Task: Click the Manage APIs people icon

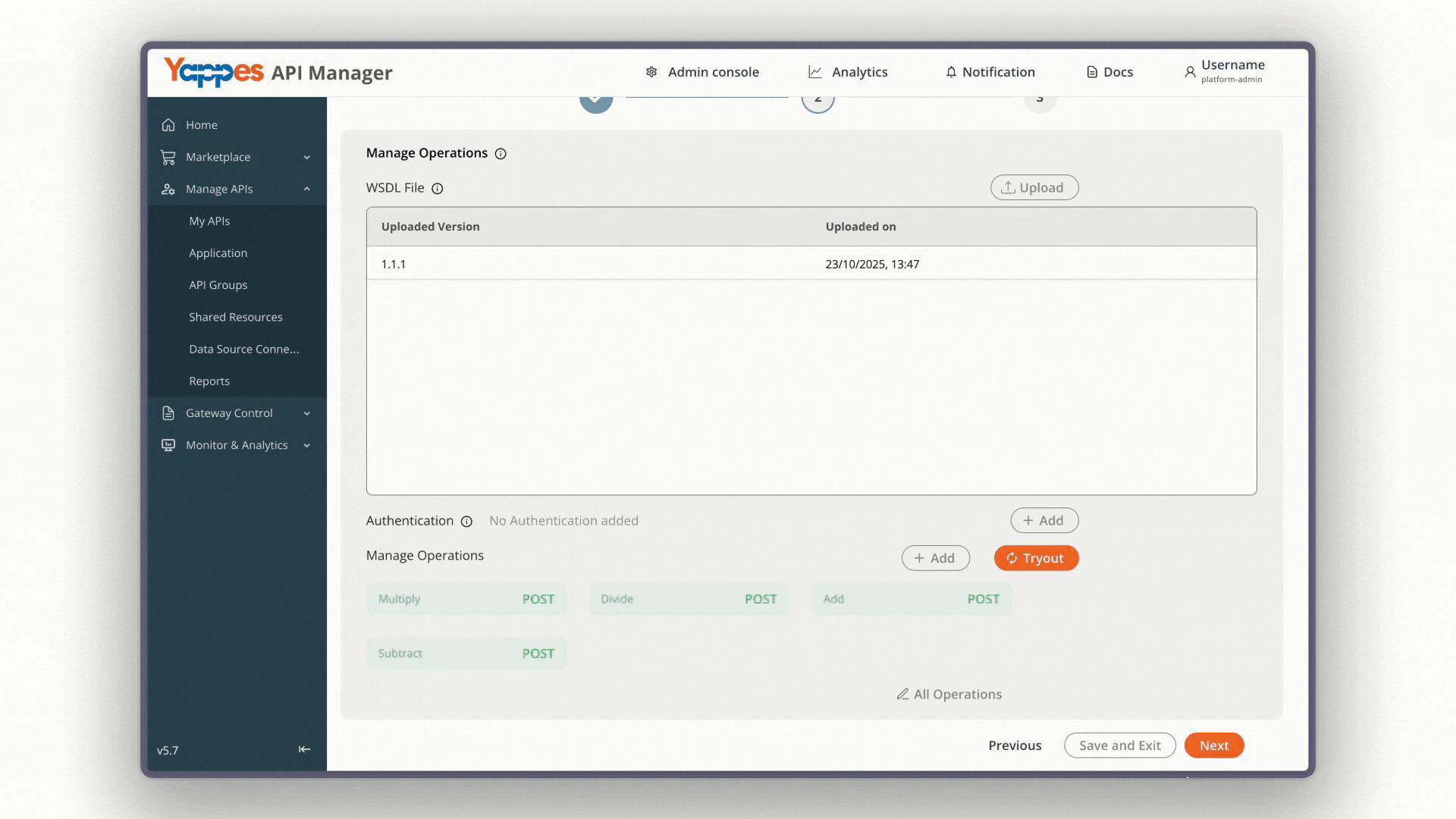Action: click(168, 189)
